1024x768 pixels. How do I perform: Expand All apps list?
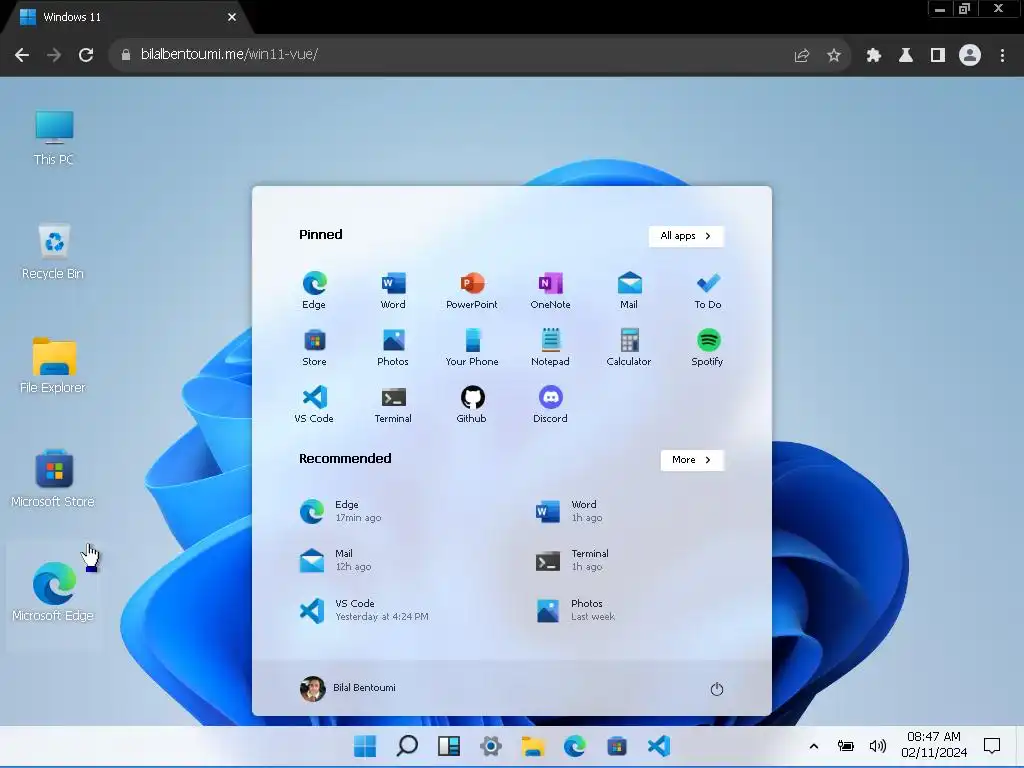[x=686, y=236]
